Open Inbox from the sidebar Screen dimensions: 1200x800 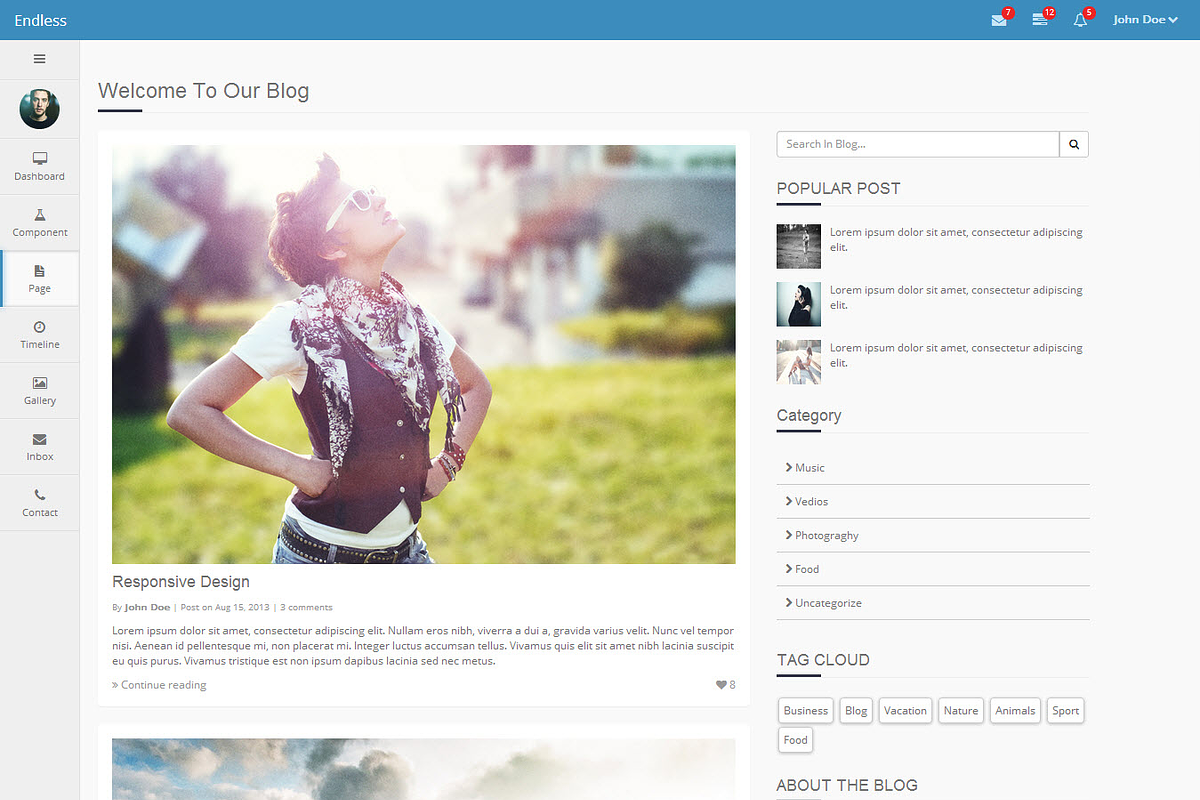point(40,447)
